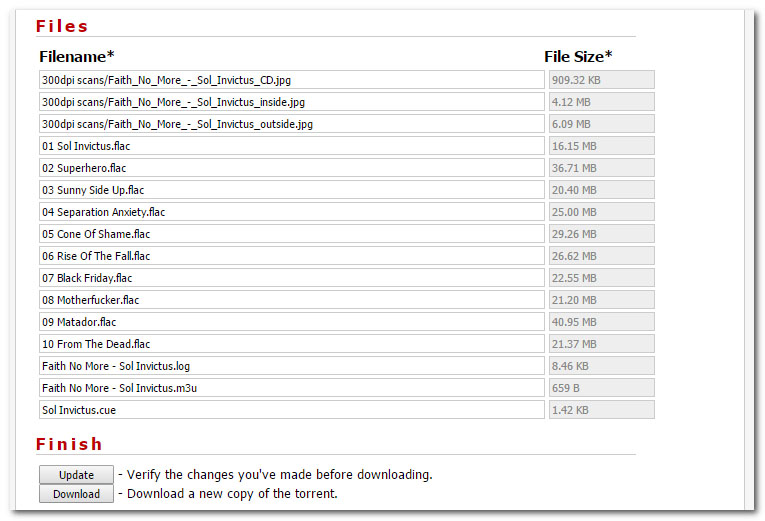Edit the 10 From The Dead.flac filename
This screenshot has height=521, width=765.
[291, 344]
